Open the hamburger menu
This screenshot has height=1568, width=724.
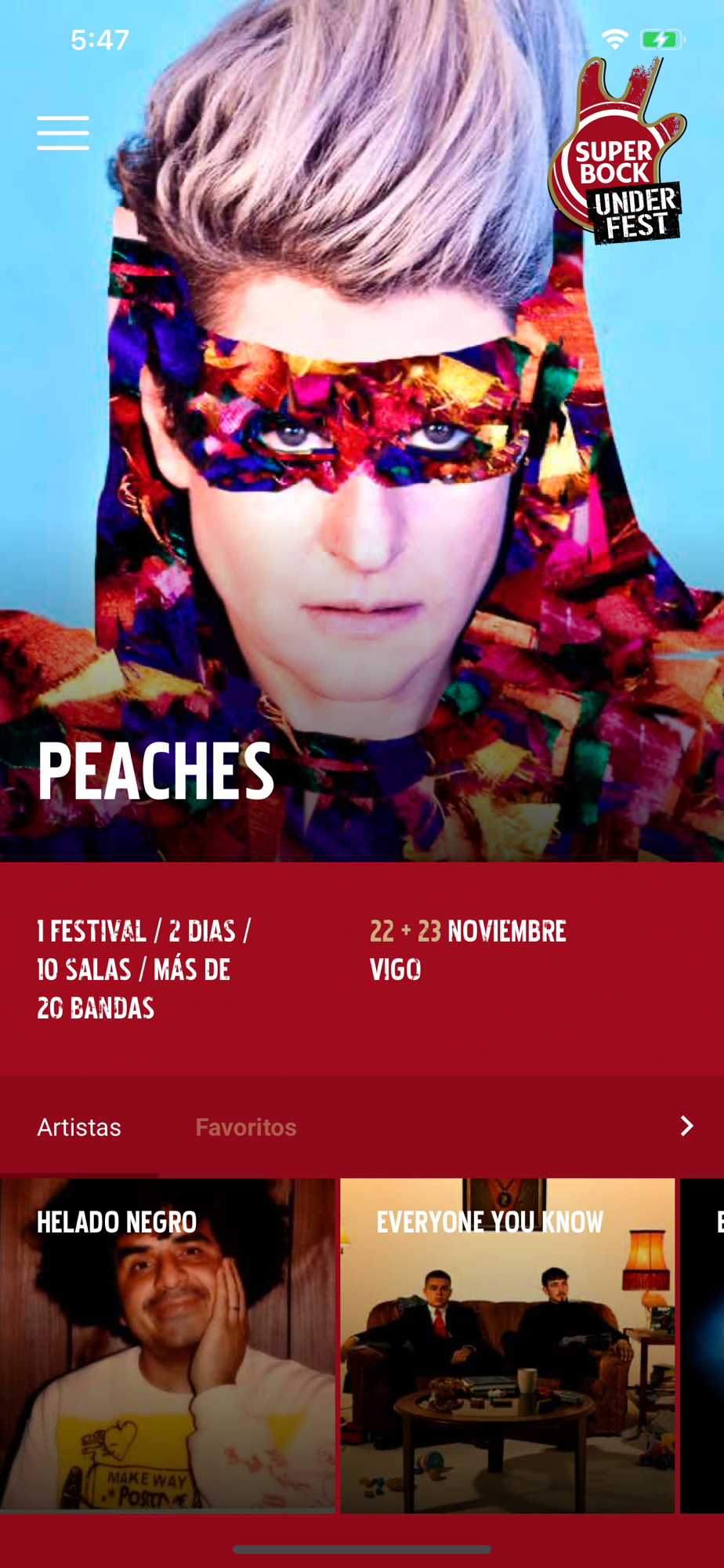(63, 132)
